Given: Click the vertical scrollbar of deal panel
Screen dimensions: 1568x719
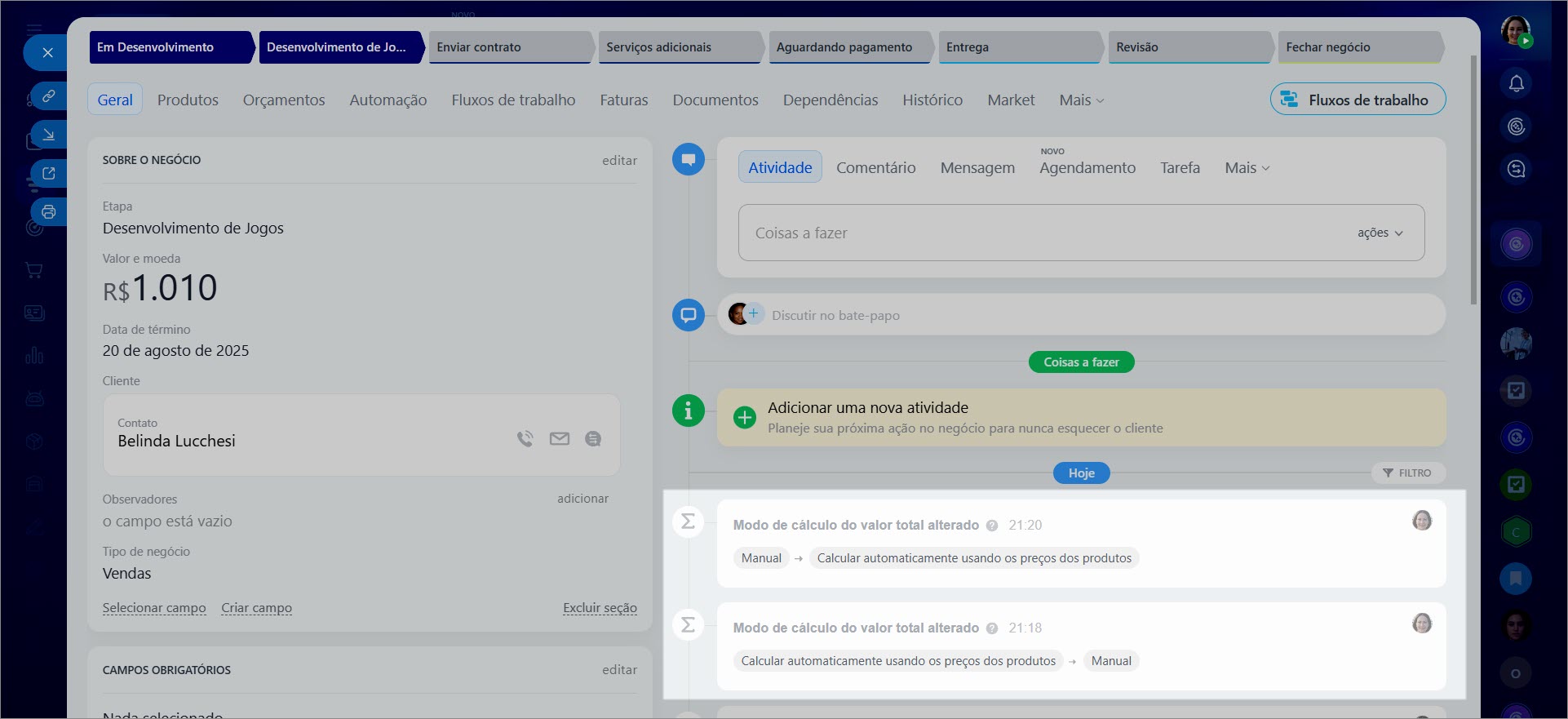Looking at the screenshot, I should [1473, 180].
